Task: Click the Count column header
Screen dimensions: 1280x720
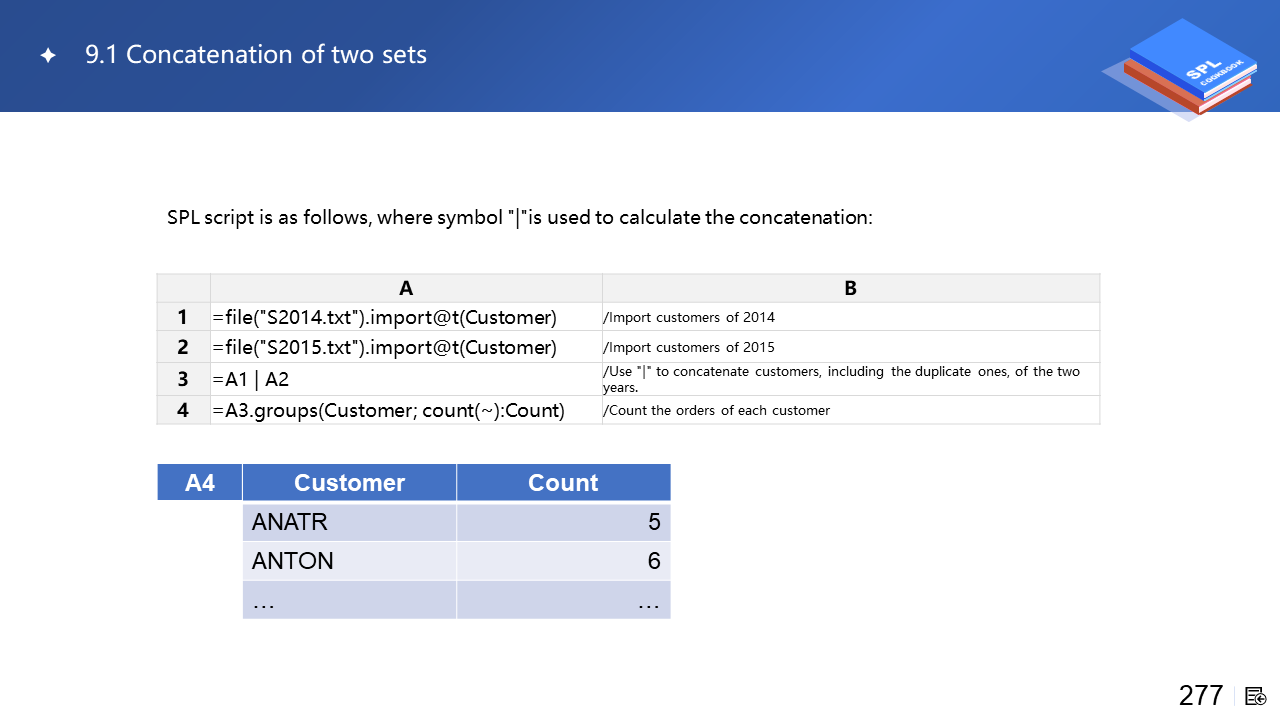Action: 563,483
